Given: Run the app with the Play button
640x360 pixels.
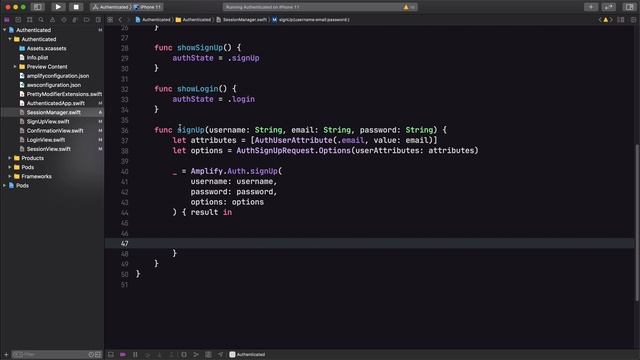Looking at the screenshot, I should 58,7.
